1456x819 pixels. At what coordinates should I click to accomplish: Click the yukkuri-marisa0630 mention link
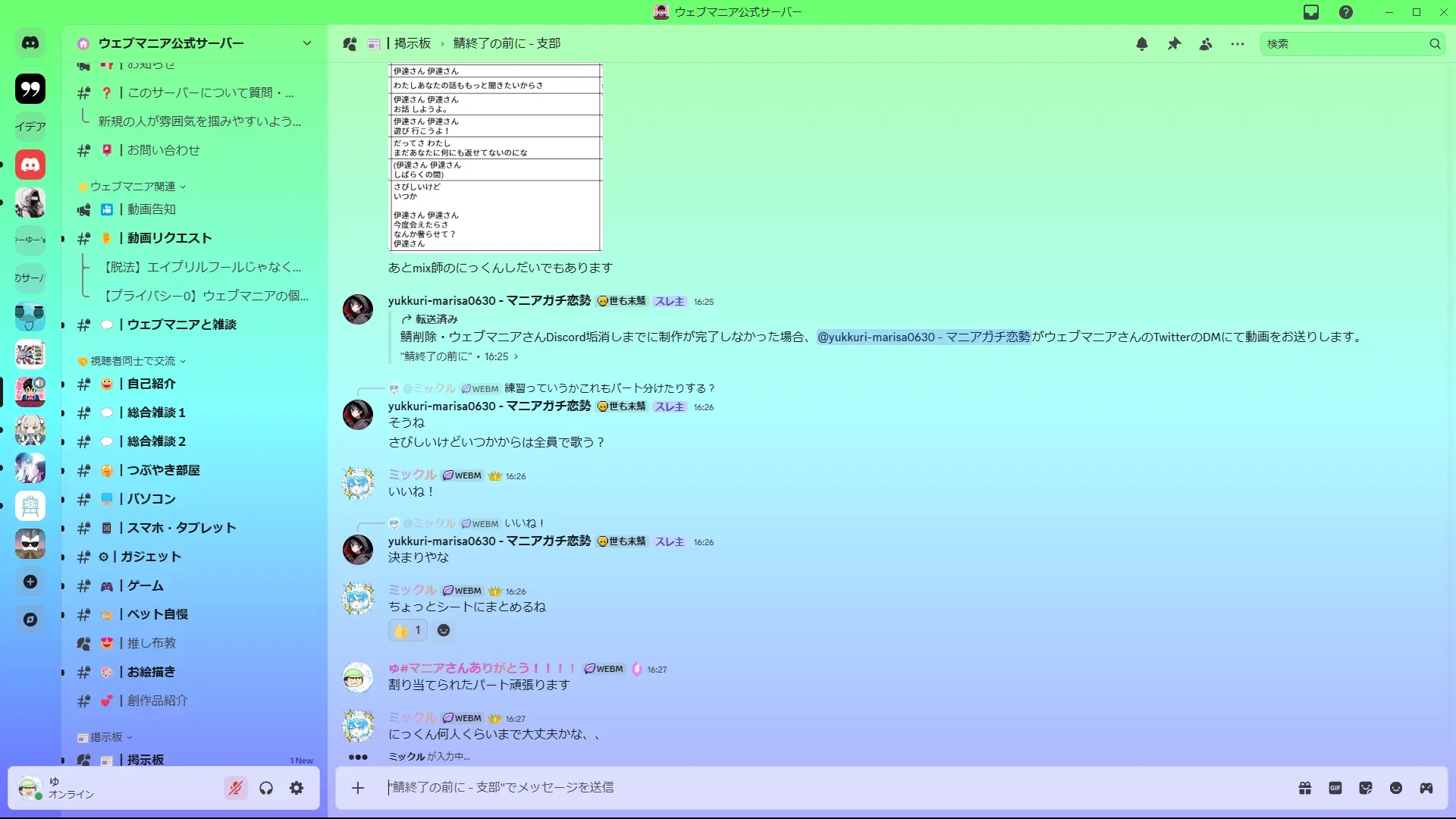point(923,337)
